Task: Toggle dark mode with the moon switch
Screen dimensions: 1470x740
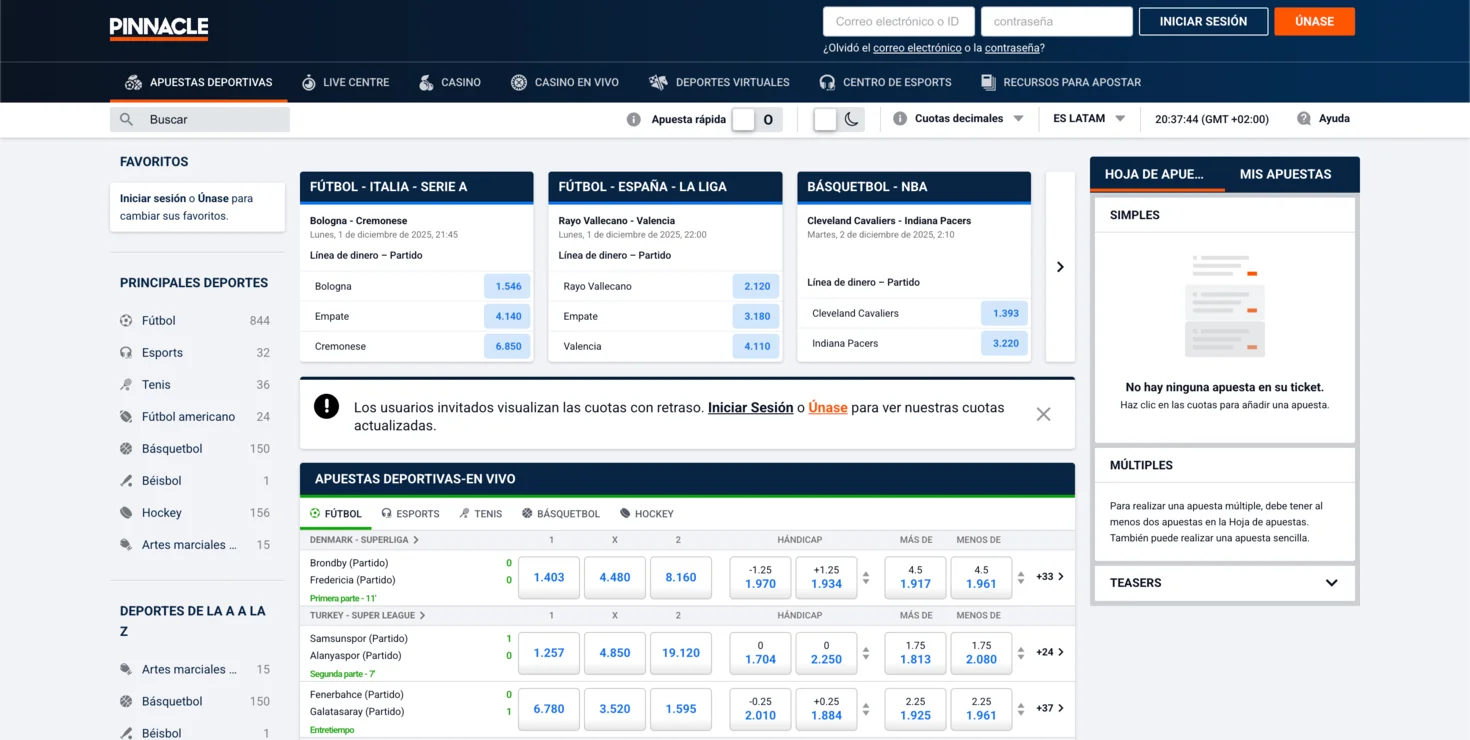Action: (x=838, y=119)
